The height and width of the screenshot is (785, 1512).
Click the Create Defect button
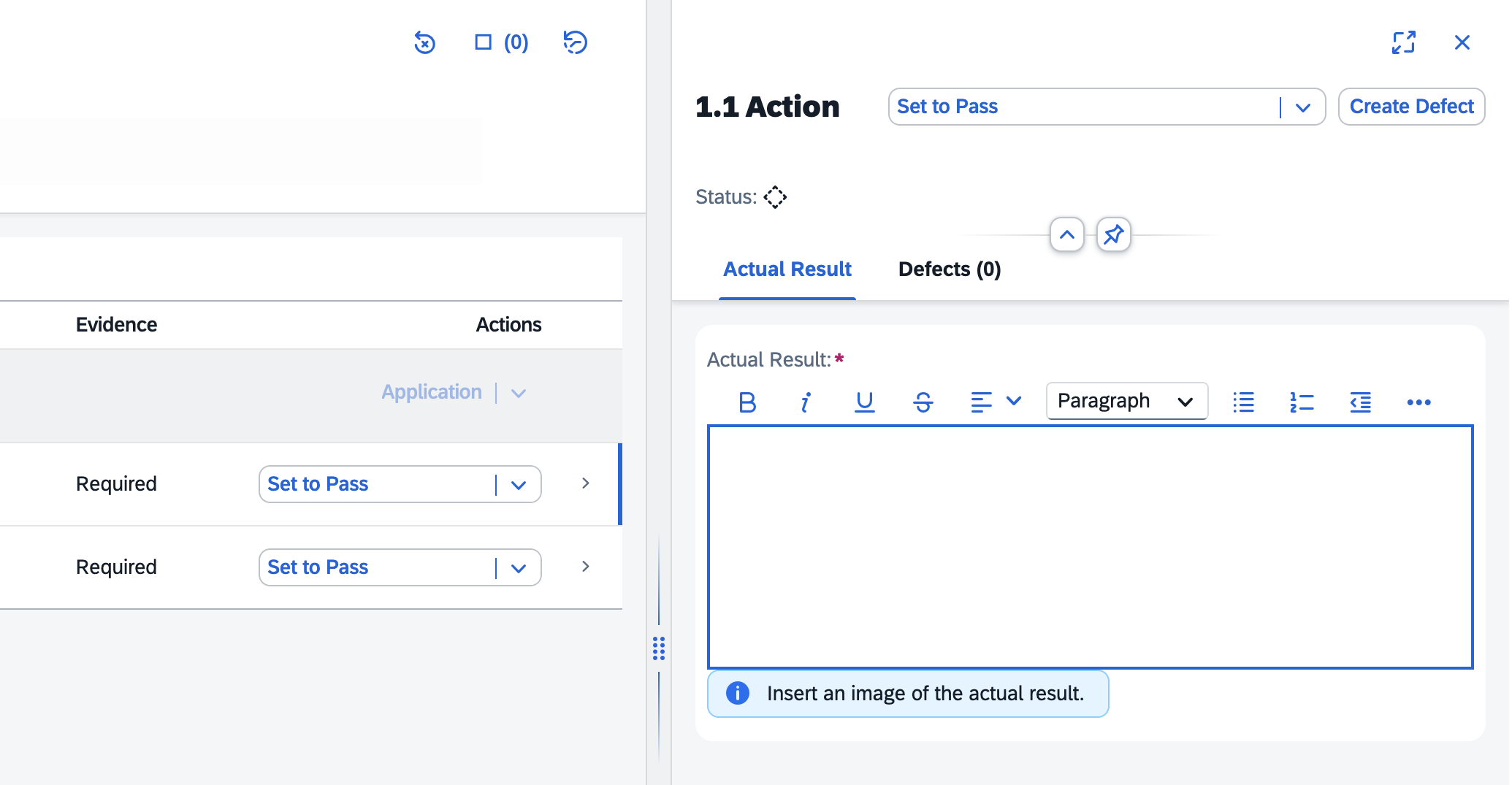click(x=1410, y=107)
